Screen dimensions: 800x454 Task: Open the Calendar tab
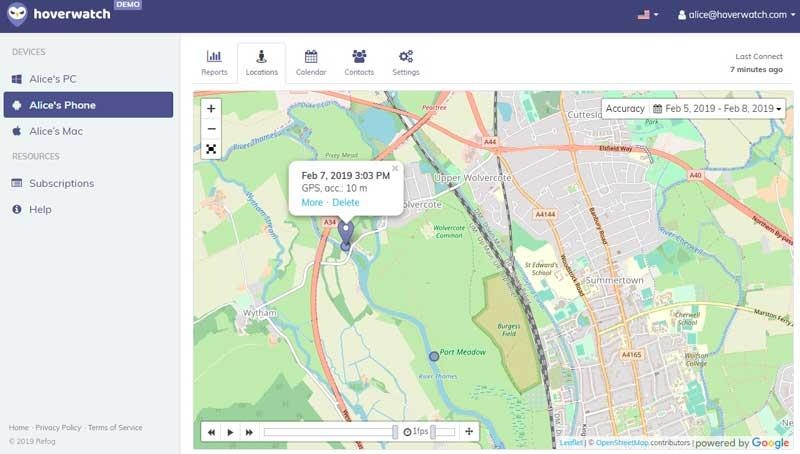pos(311,63)
